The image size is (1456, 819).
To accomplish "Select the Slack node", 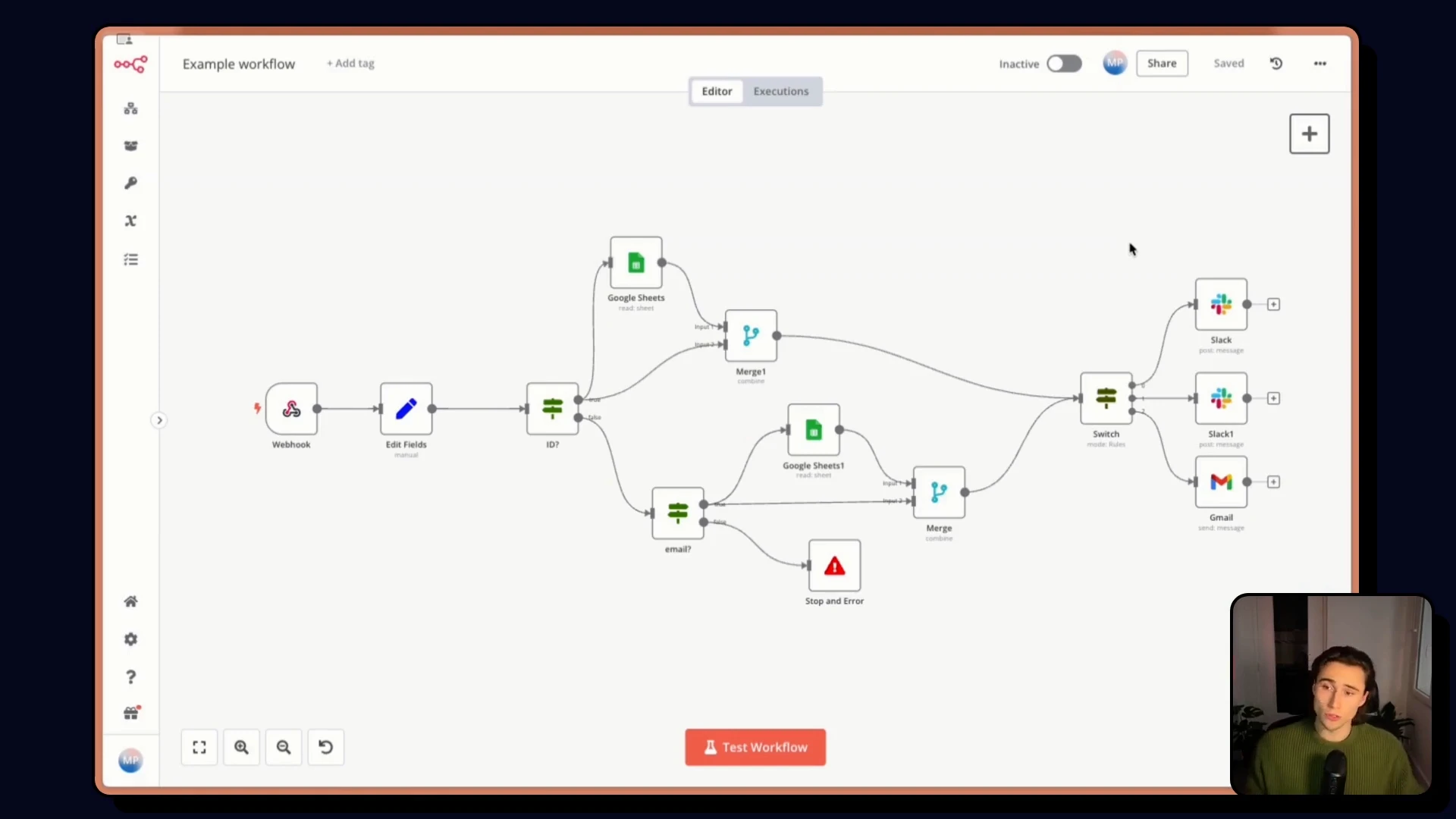I will [1222, 304].
